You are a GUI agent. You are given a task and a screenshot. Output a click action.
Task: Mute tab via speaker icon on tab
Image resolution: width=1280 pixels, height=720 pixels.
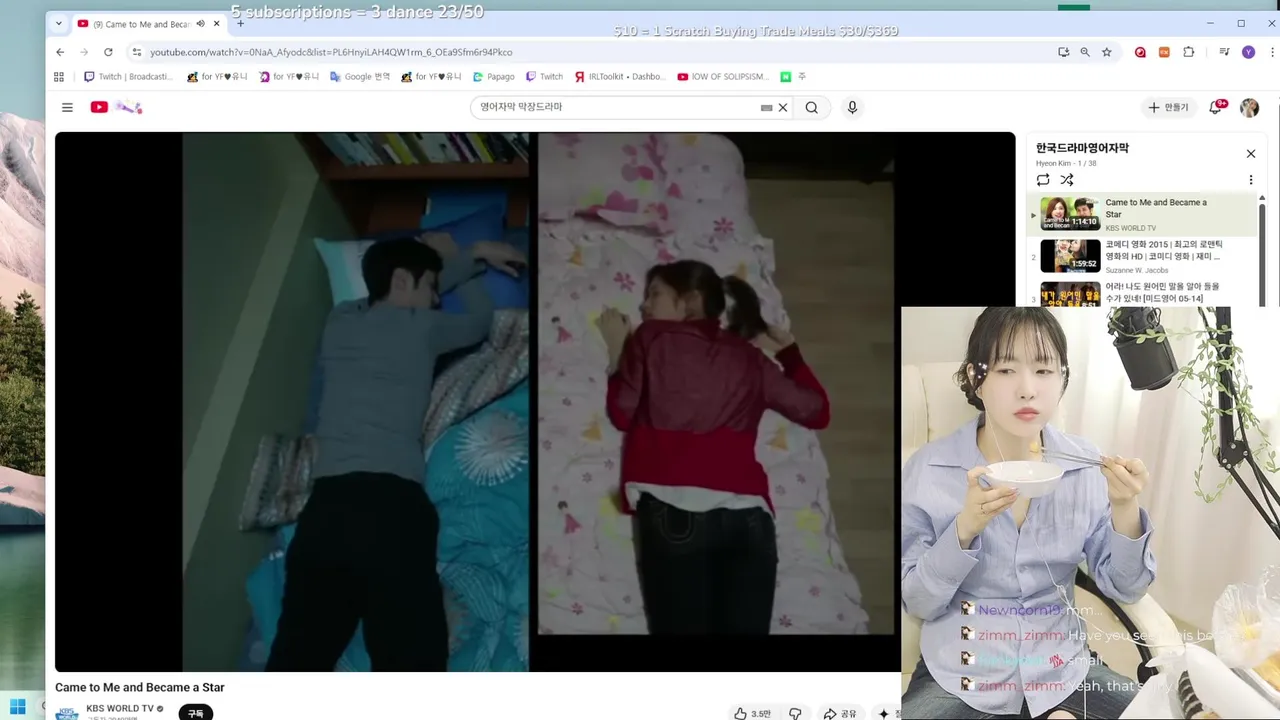pos(201,24)
